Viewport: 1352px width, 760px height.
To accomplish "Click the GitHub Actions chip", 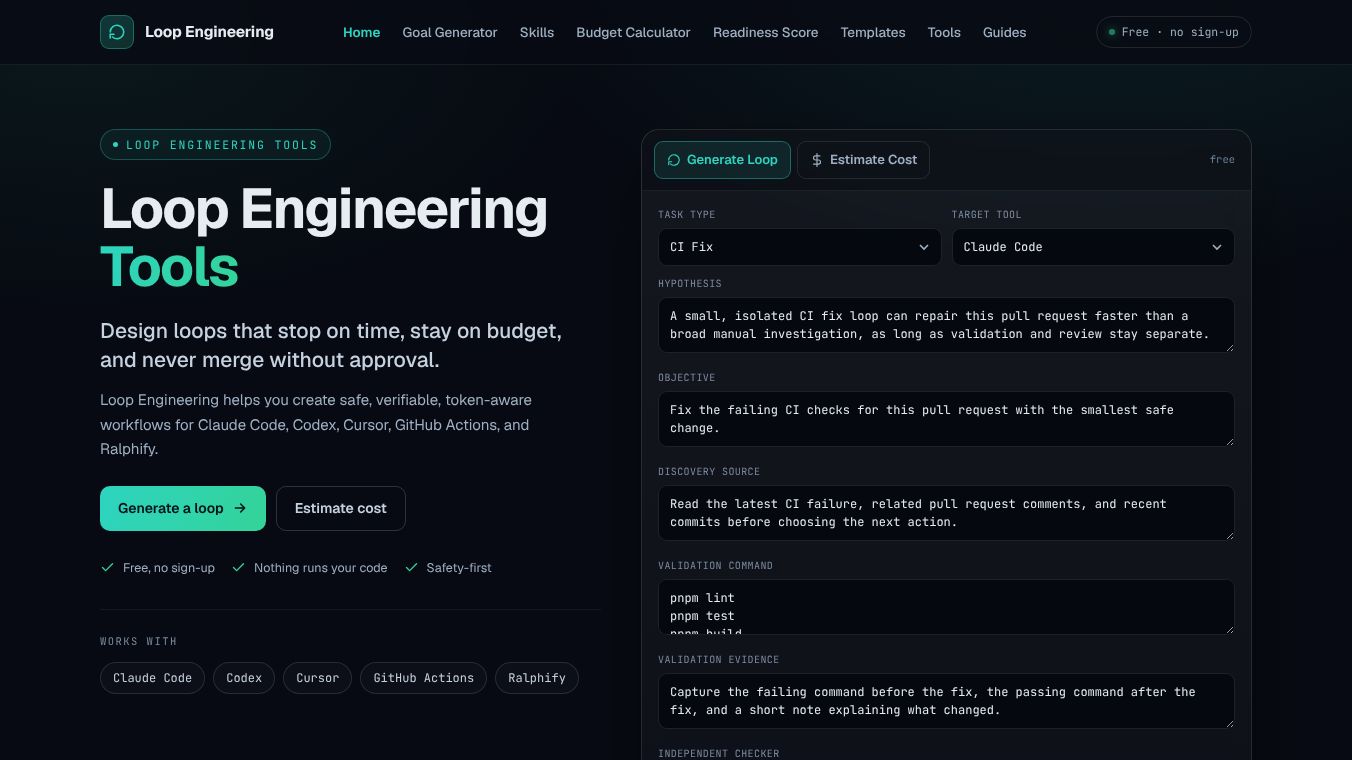I will point(423,678).
